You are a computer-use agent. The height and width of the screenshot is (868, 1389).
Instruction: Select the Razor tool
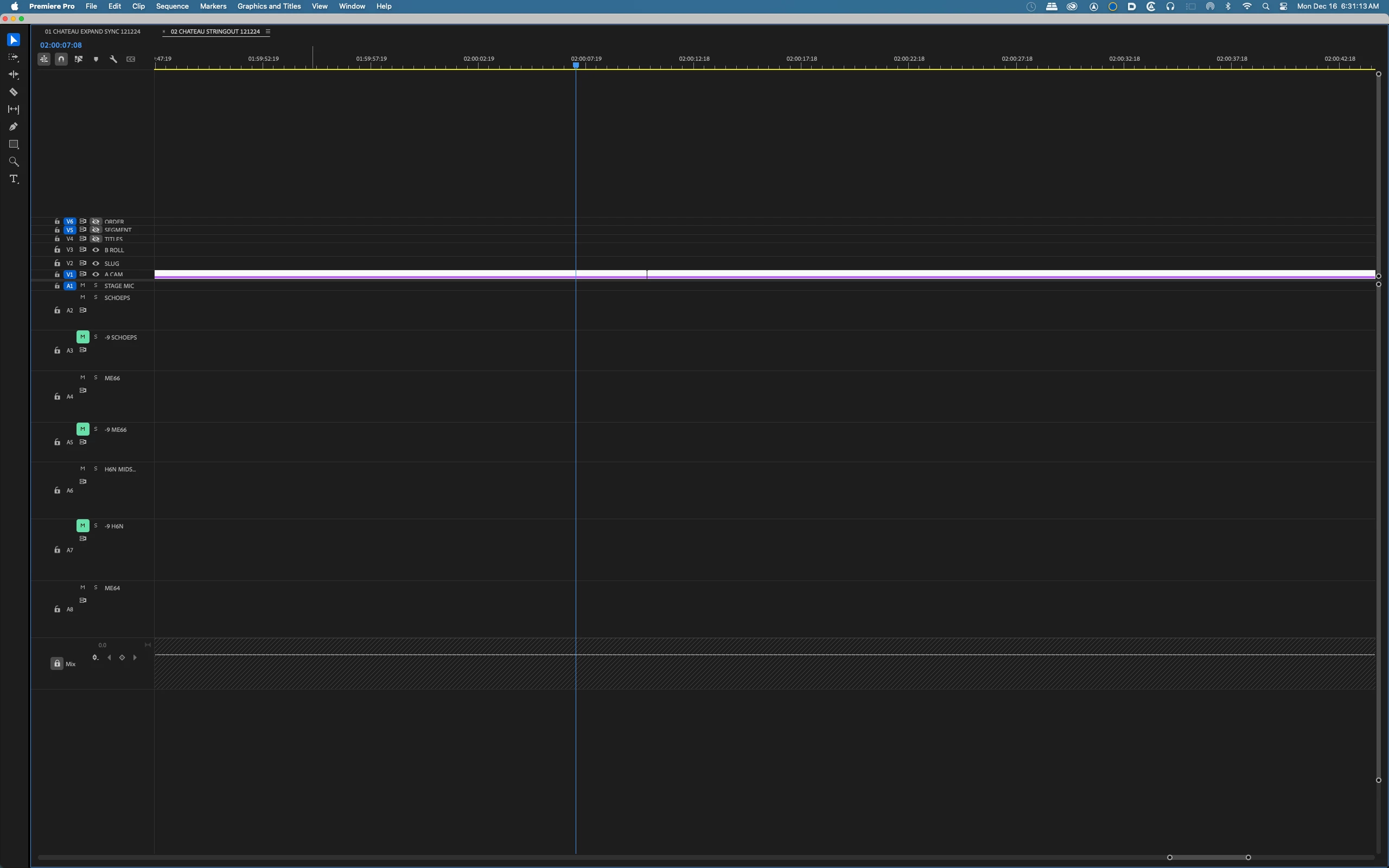tap(13, 92)
